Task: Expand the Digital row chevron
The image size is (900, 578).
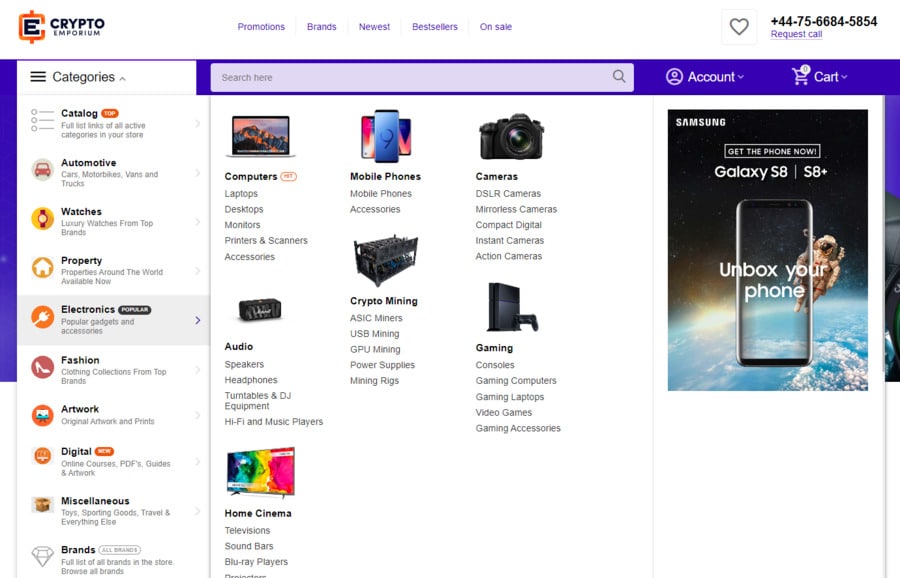Action: pos(197,461)
